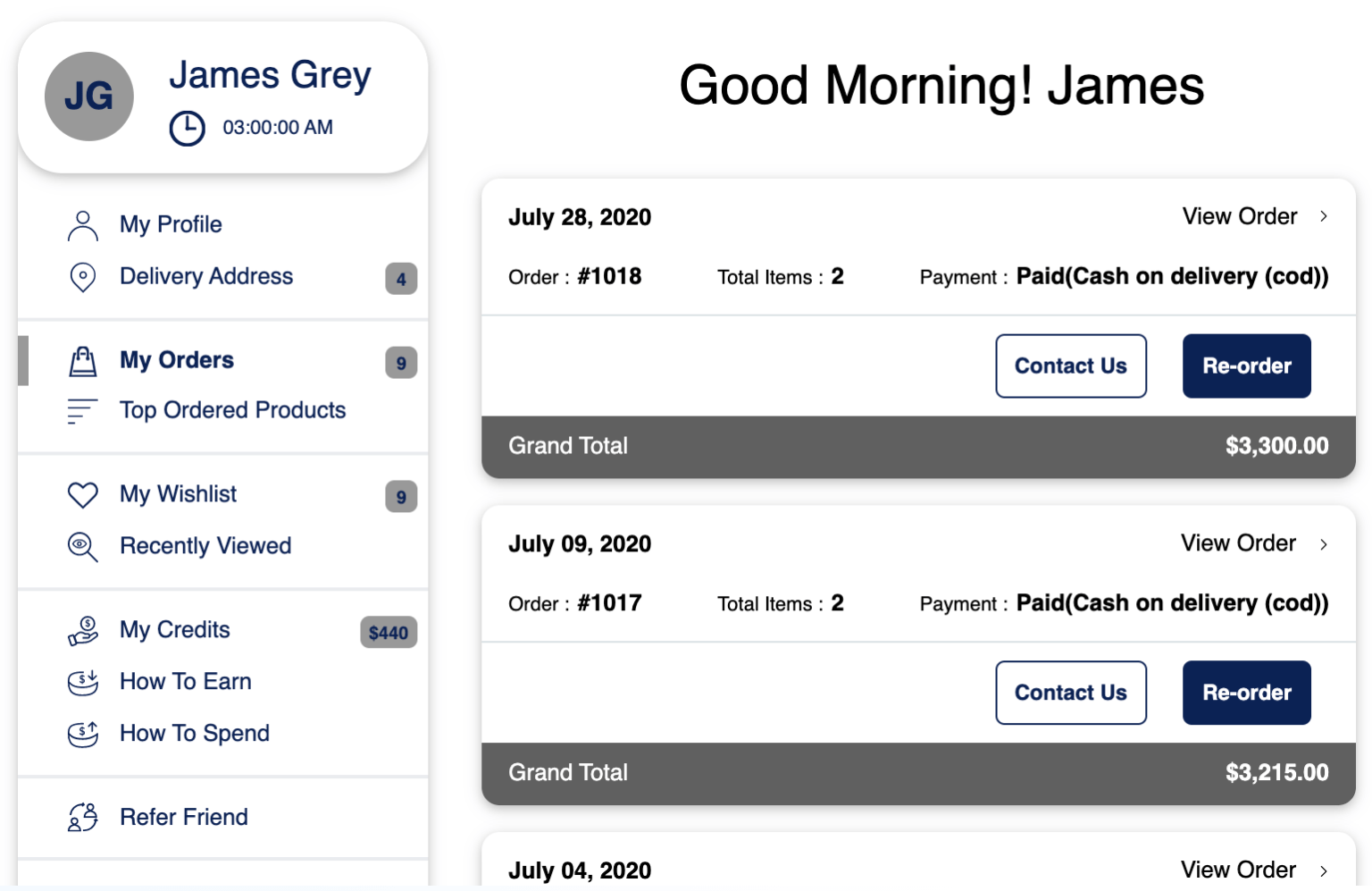Click the My Profile person icon
The height and width of the screenshot is (891, 1372).
(x=83, y=225)
